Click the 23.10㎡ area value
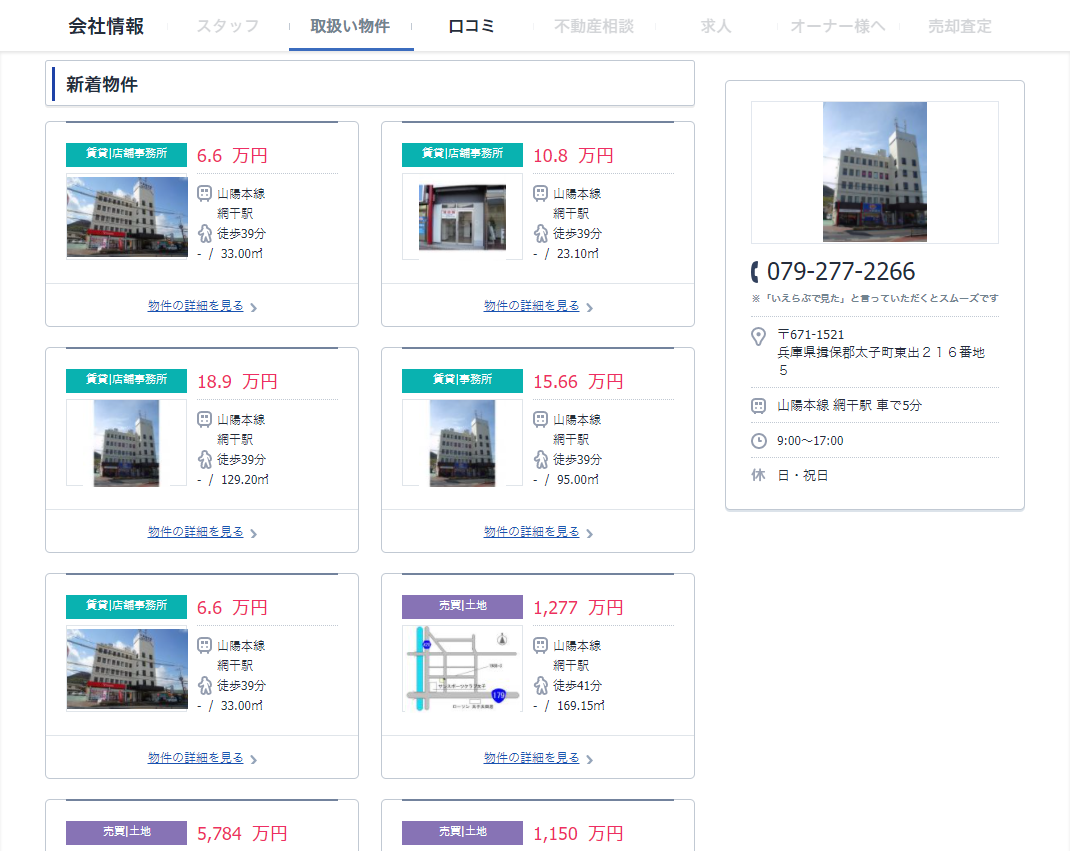Screen dimensions: 1070x851 tap(578, 254)
